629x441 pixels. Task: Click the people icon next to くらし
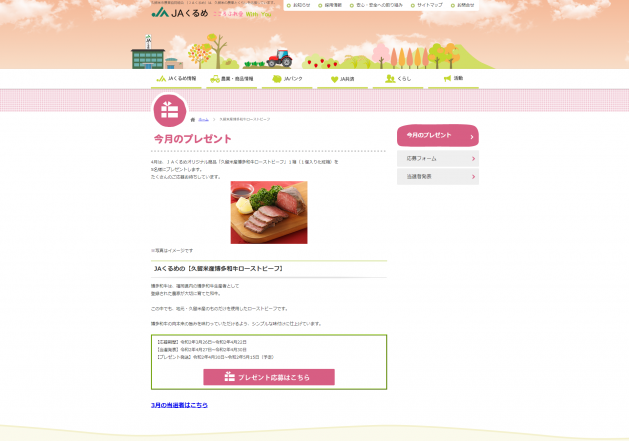(x=390, y=79)
